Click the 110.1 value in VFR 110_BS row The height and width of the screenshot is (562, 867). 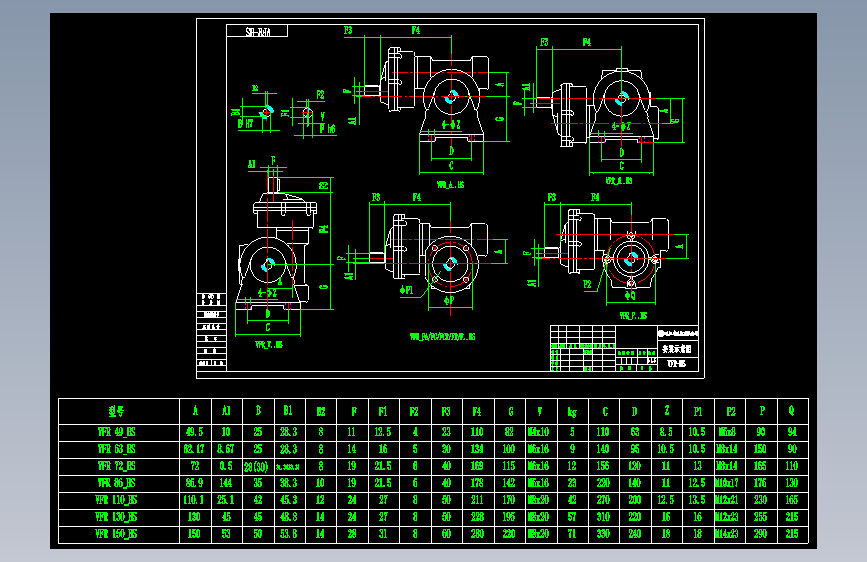tap(195, 500)
